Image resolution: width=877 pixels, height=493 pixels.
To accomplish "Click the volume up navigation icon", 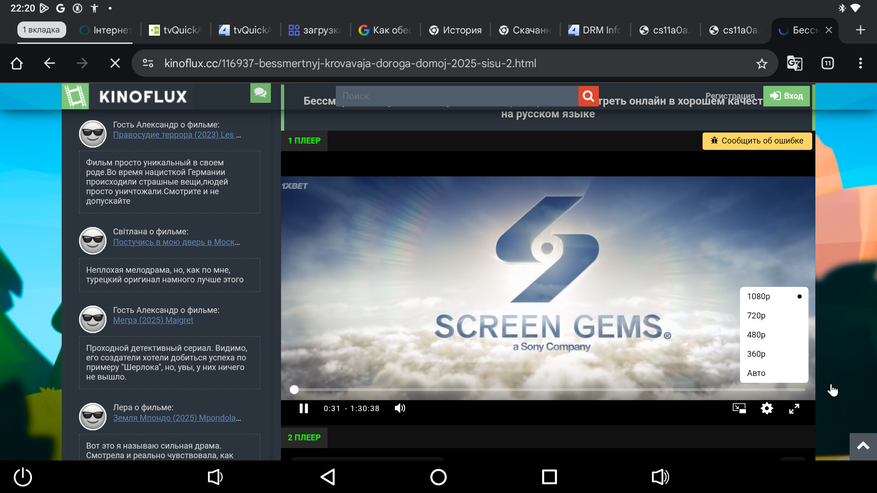I will coord(660,477).
